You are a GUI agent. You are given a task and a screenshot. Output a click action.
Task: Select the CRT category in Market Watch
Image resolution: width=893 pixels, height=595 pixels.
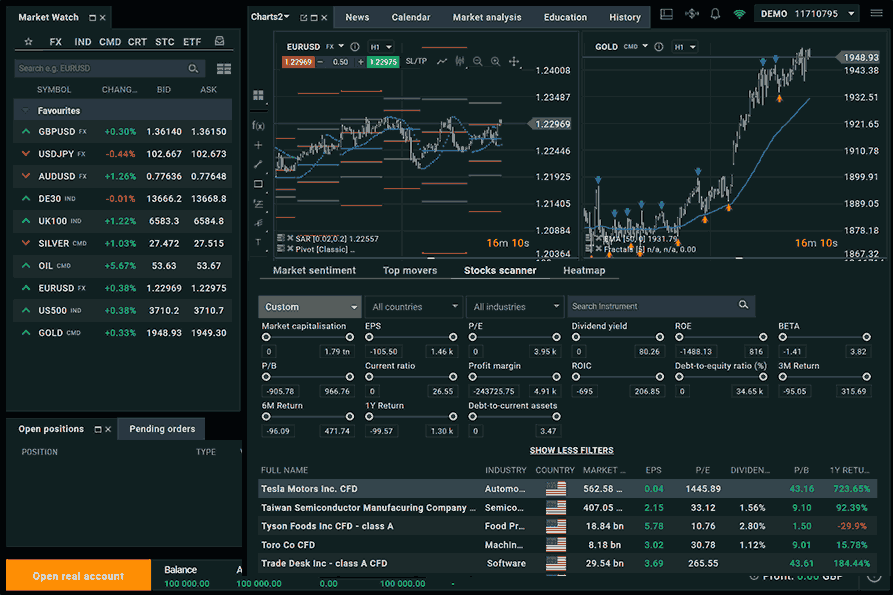coord(137,42)
